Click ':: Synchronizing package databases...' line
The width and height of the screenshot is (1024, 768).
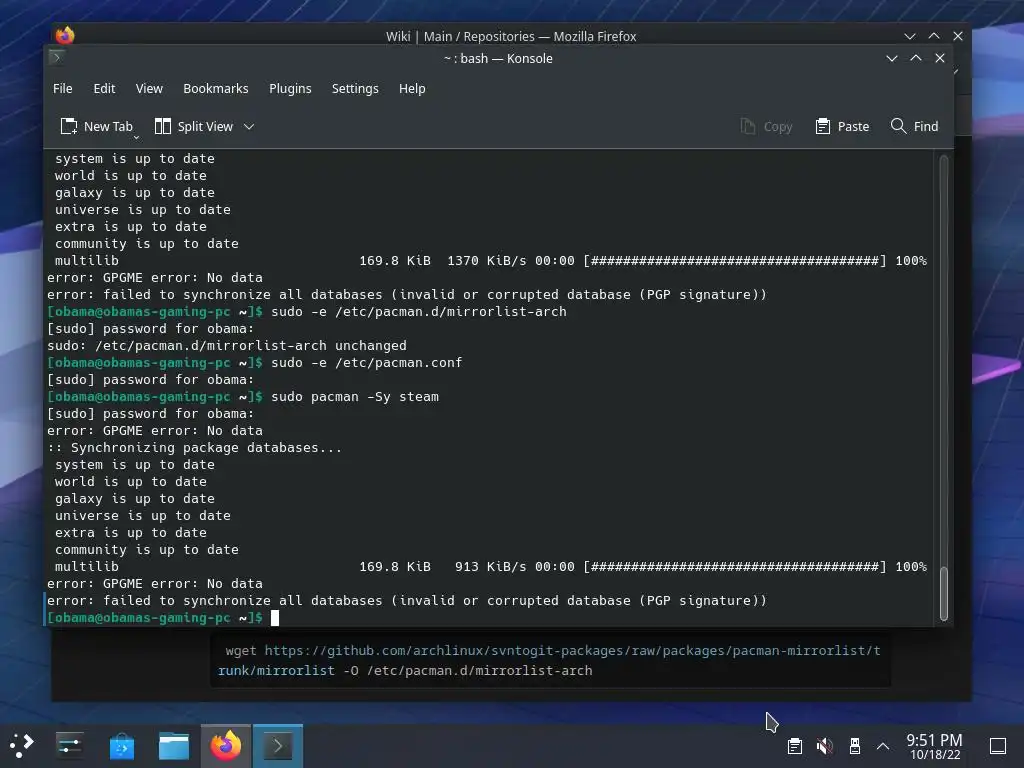coord(194,447)
